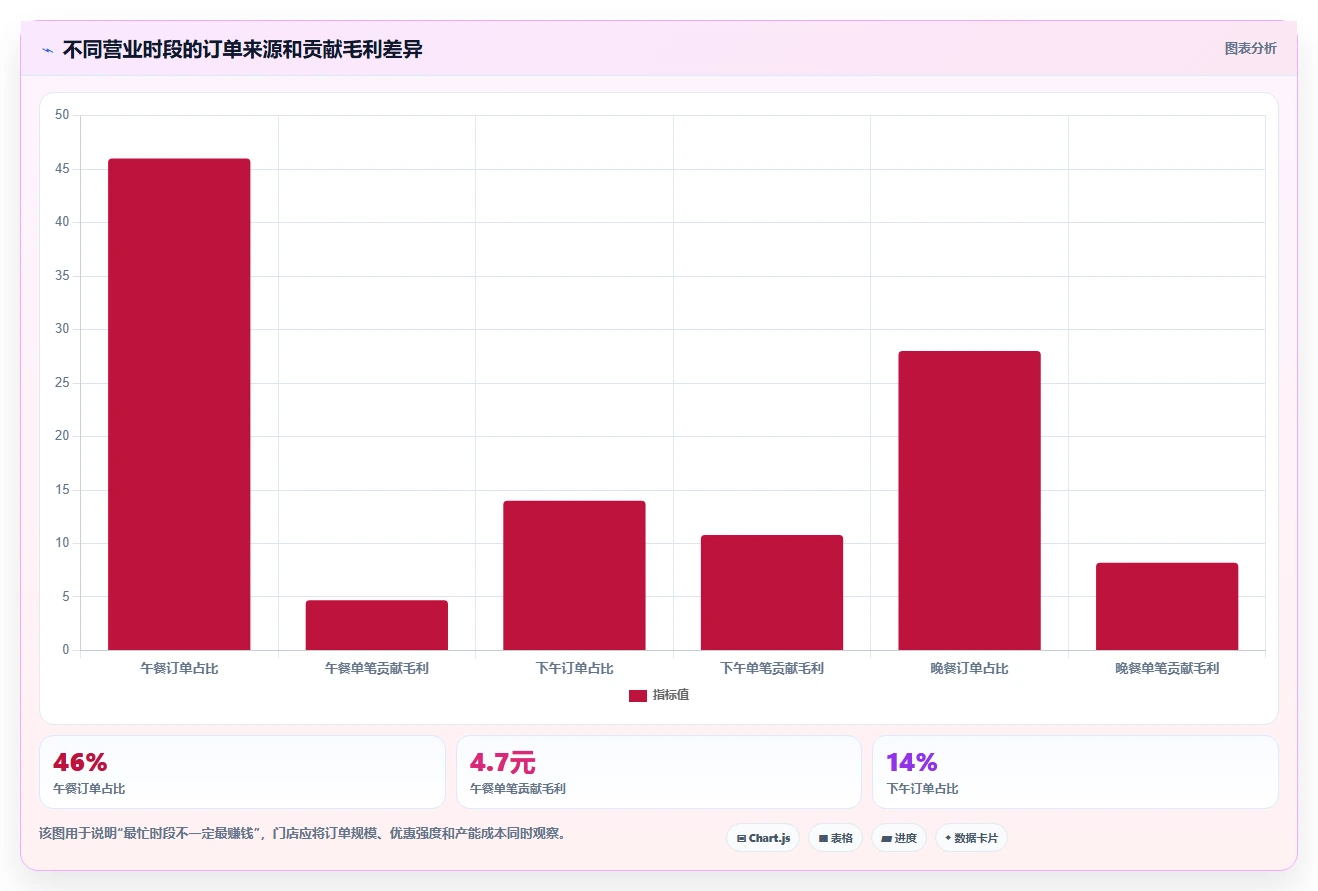
Task: Click the 图表分析 label in header
Action: 1250,48
